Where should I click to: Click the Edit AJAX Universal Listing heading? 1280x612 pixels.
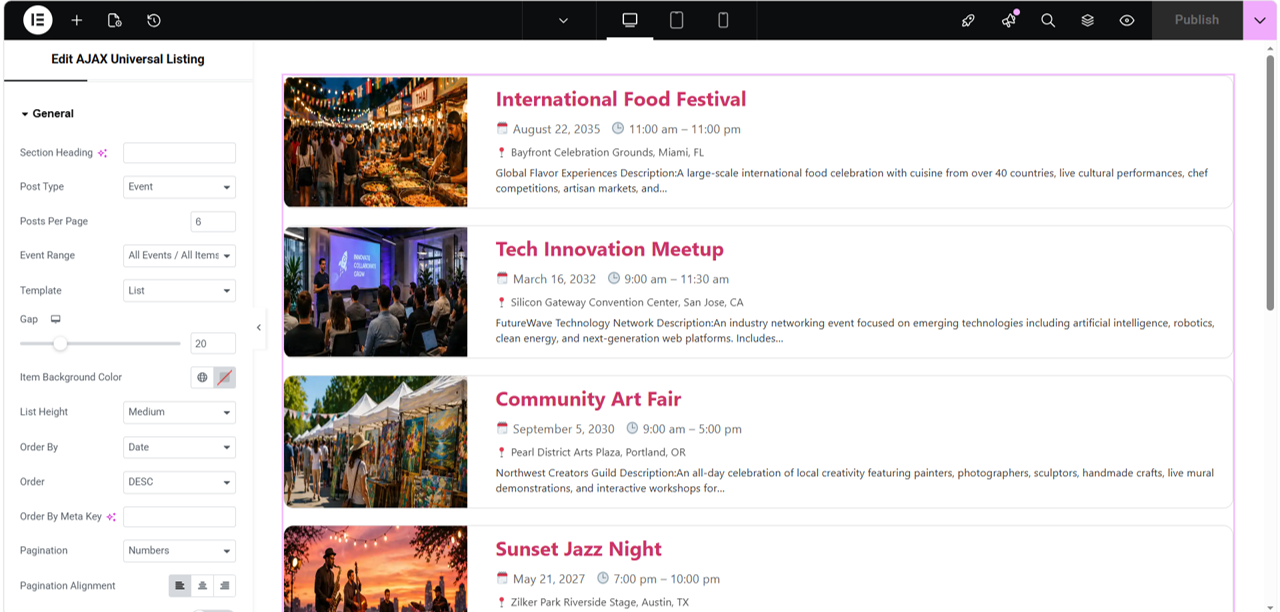pos(128,59)
